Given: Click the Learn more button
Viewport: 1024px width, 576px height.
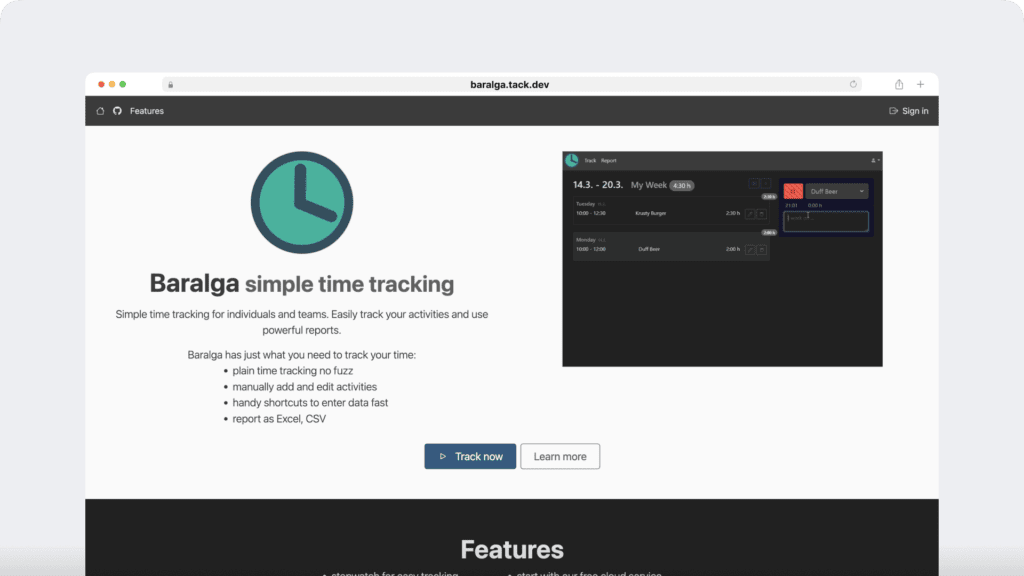Looking at the screenshot, I should pos(560,457).
